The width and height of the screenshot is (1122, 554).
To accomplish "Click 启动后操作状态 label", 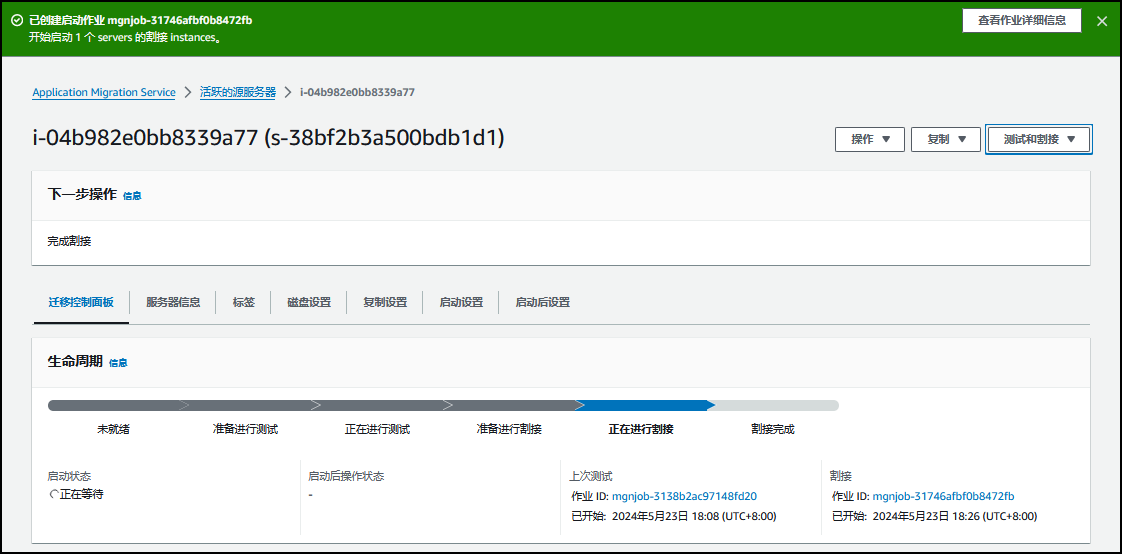I will coord(346,476).
